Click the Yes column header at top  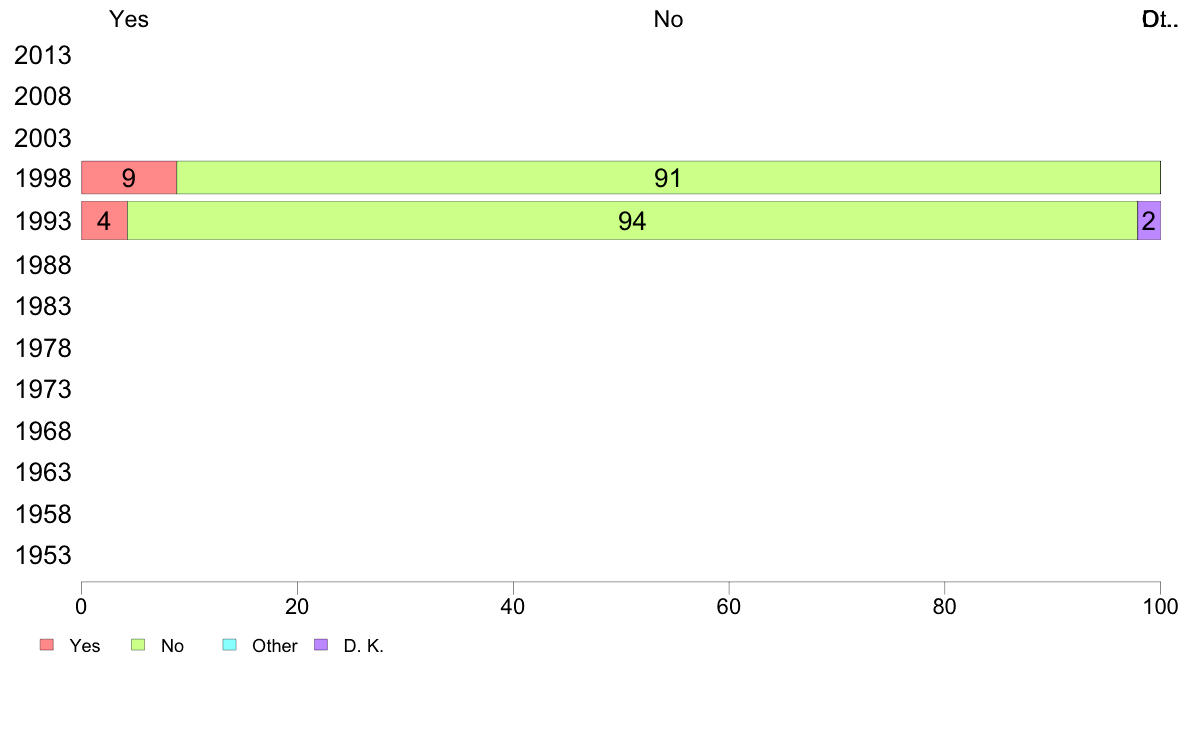tap(129, 19)
